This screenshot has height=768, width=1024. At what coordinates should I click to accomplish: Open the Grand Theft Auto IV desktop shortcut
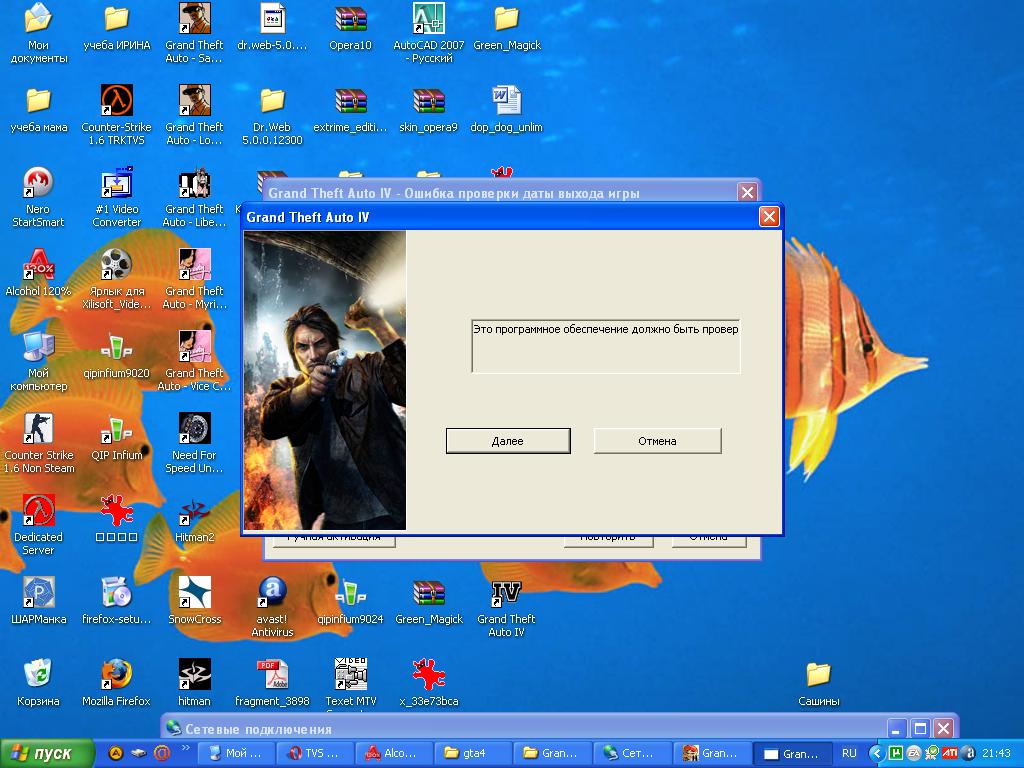[506, 594]
